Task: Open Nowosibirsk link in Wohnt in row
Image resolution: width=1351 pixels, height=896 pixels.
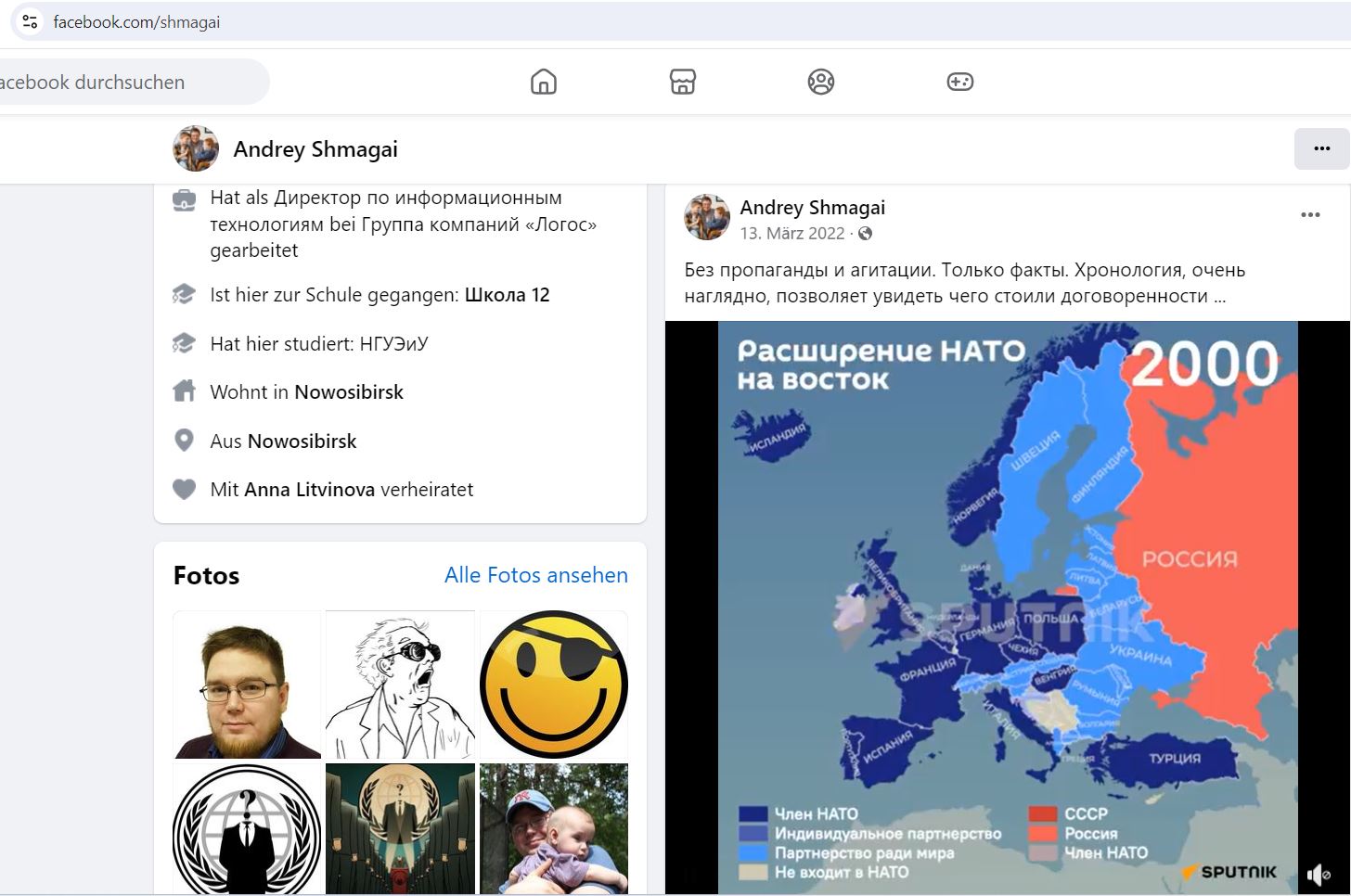Action: (x=349, y=392)
